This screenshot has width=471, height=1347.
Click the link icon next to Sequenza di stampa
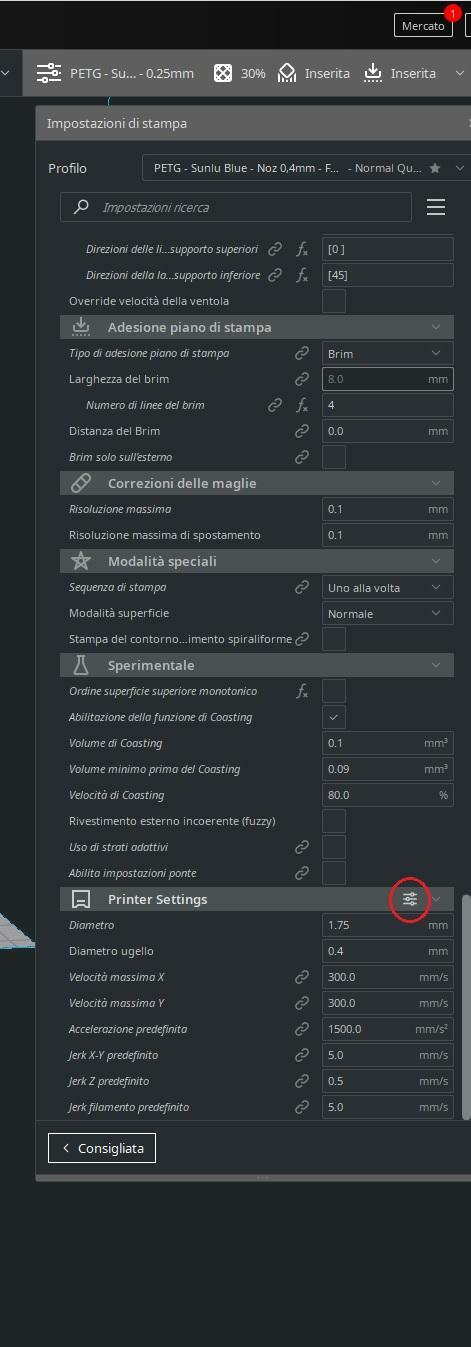click(x=302, y=587)
